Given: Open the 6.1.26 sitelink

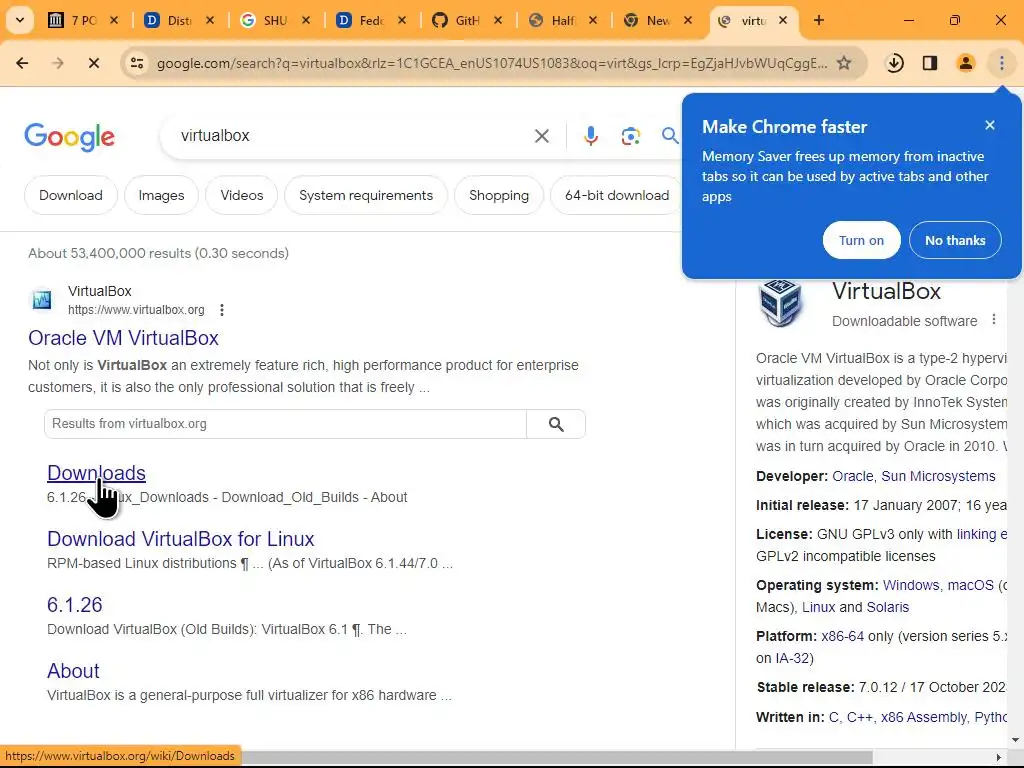Looking at the screenshot, I should 74,605.
